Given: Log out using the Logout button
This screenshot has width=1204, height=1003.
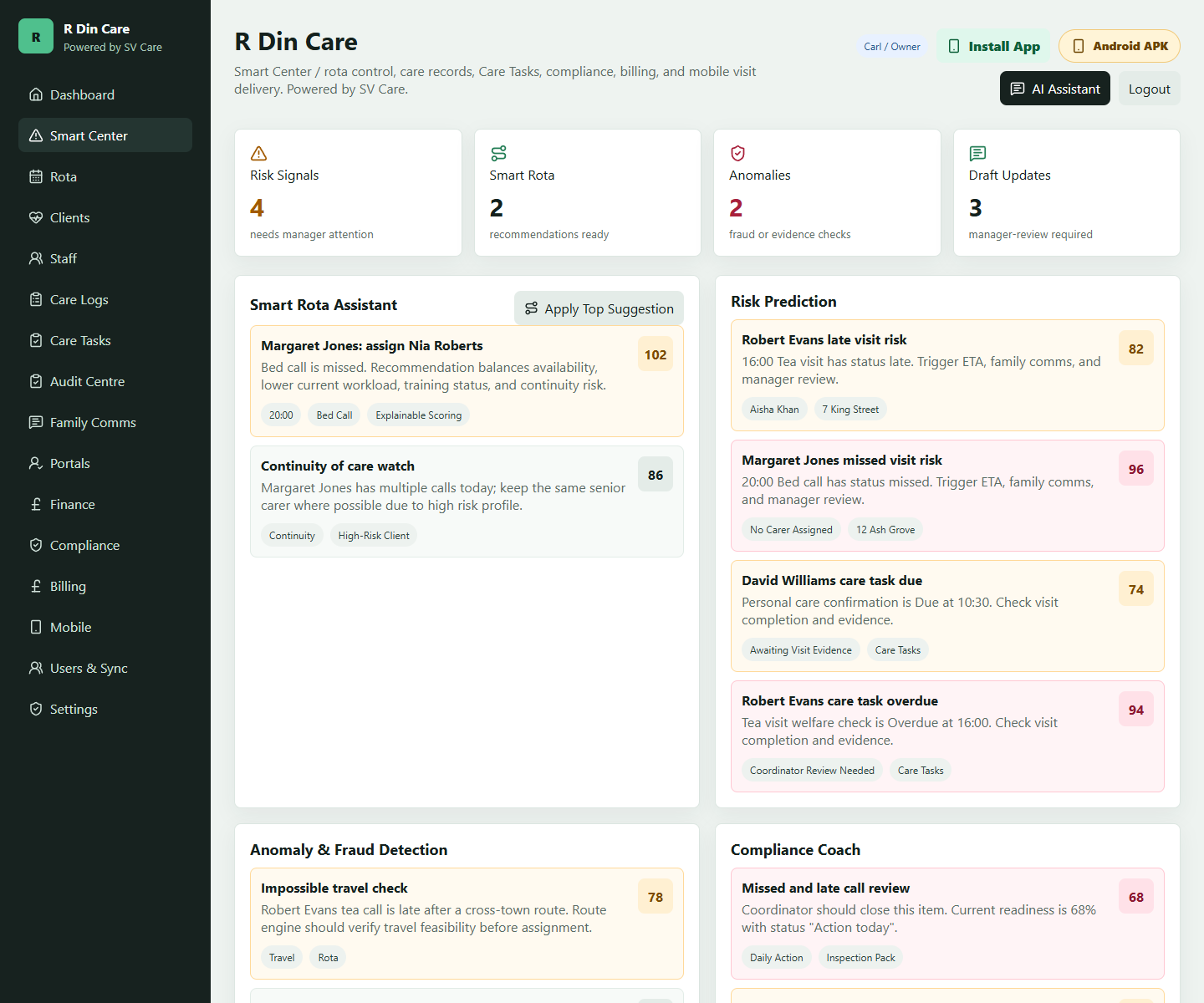Looking at the screenshot, I should click(1150, 89).
